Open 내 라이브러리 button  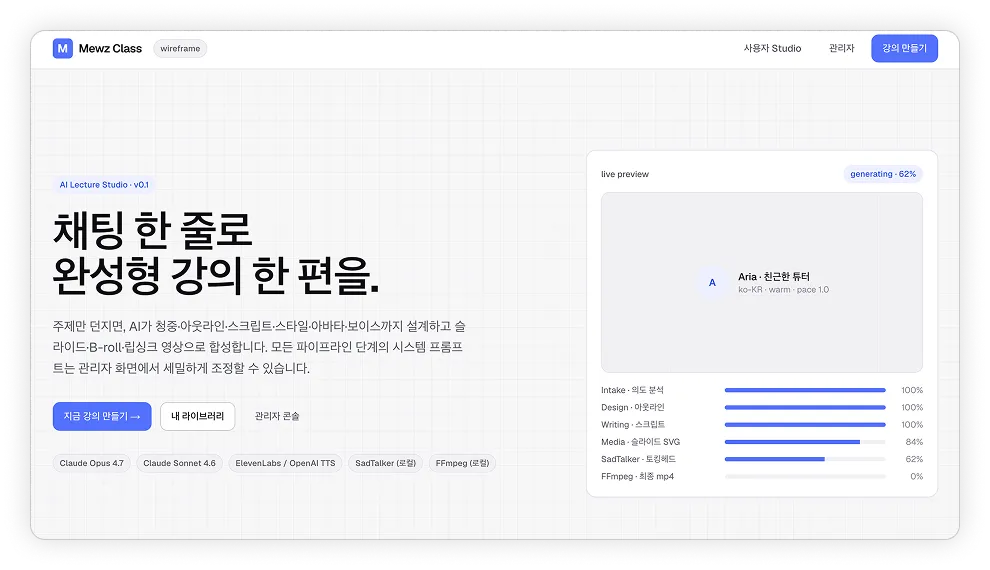point(198,417)
